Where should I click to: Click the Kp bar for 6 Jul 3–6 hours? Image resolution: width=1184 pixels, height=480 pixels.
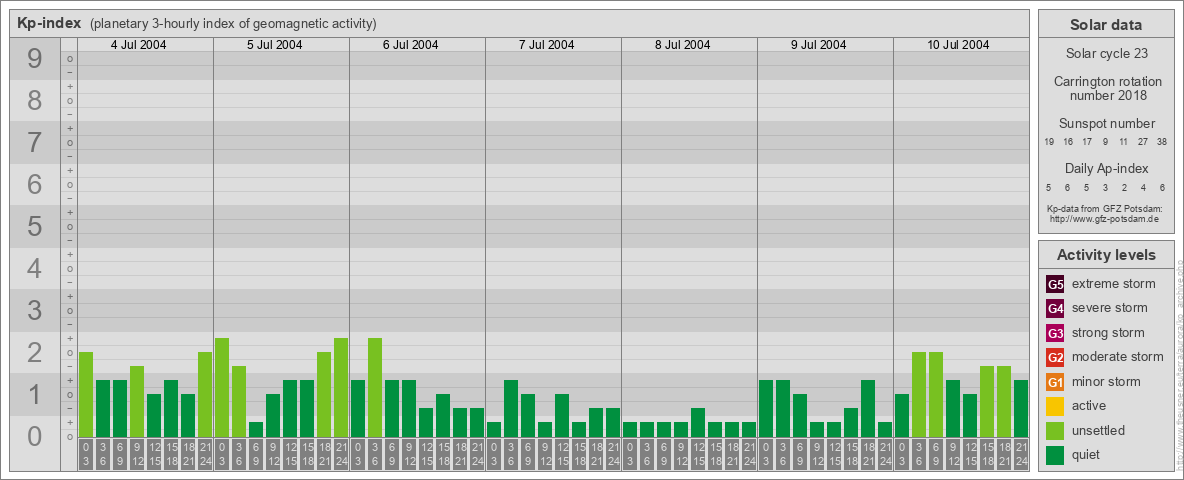pos(375,387)
